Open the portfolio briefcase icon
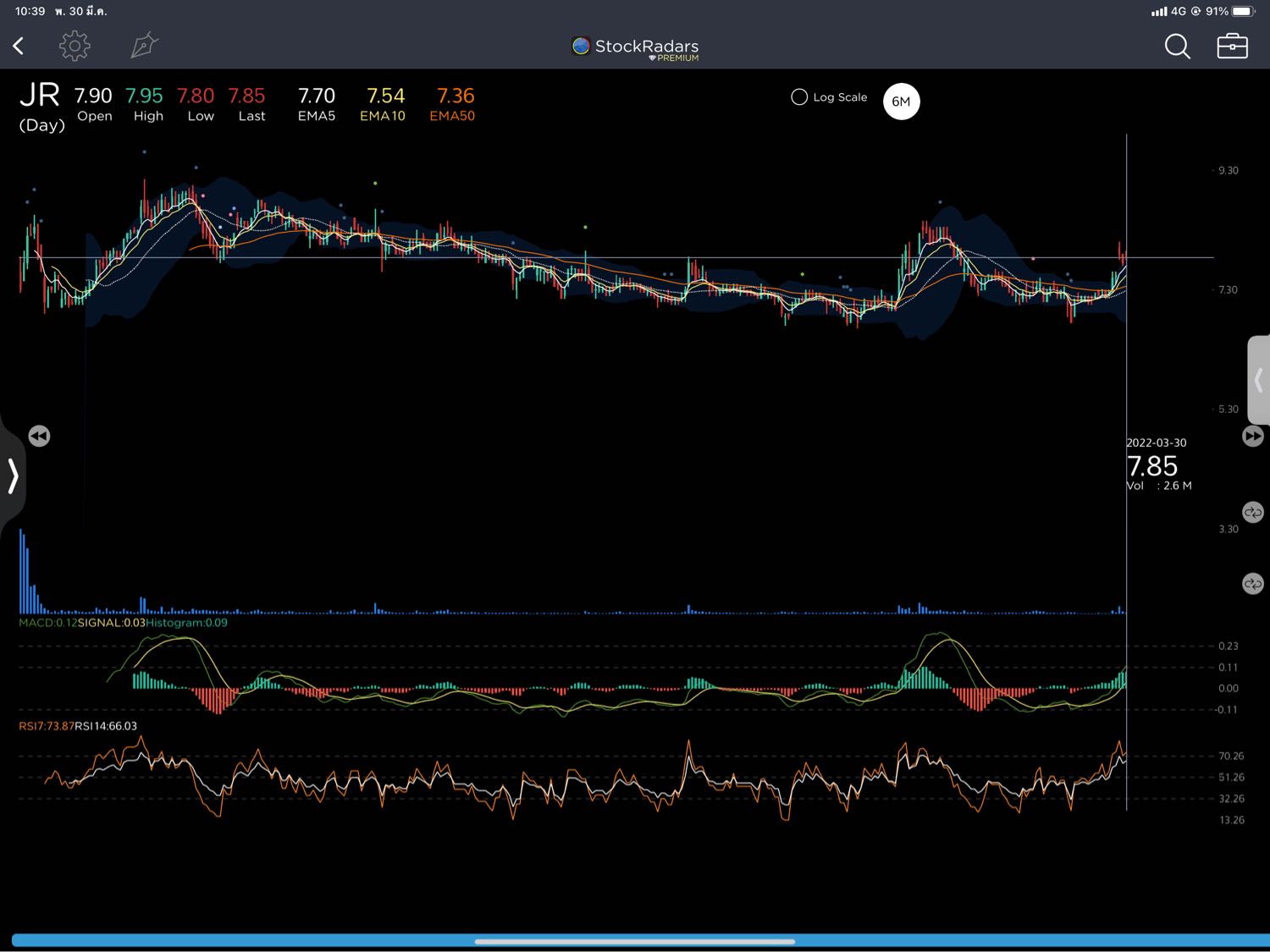The height and width of the screenshot is (952, 1270). point(1232,46)
